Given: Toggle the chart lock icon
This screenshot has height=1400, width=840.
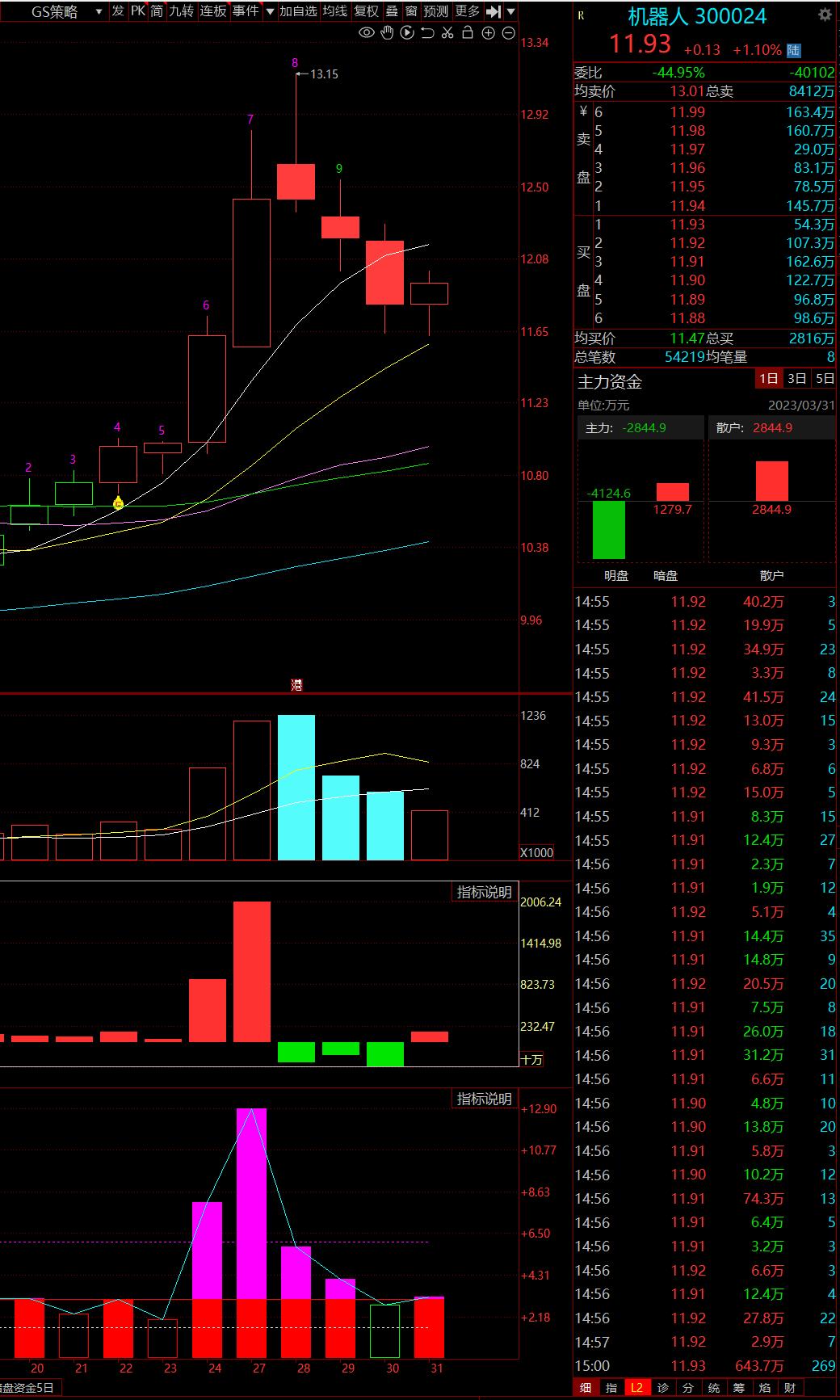Looking at the screenshot, I should point(467,33).
